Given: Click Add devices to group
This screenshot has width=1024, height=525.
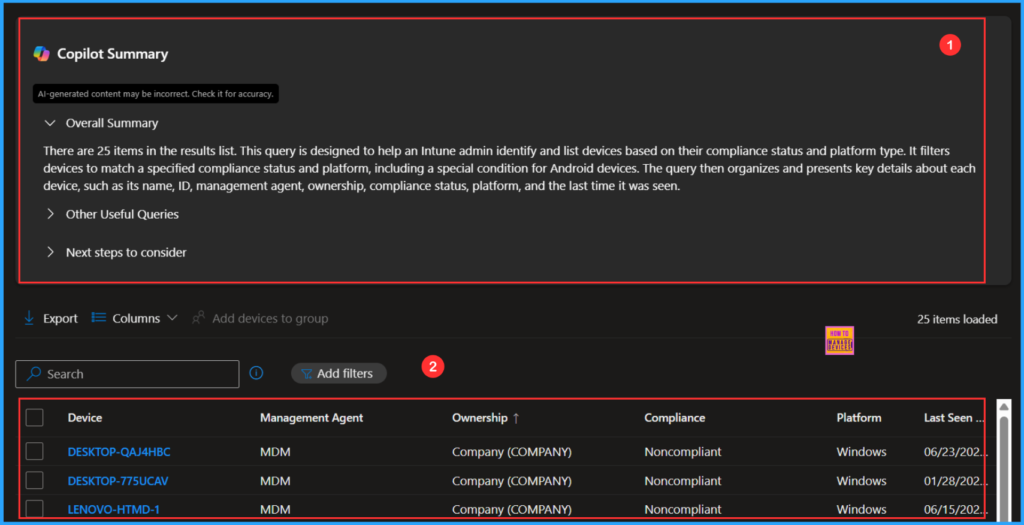Looking at the screenshot, I should 260,318.
